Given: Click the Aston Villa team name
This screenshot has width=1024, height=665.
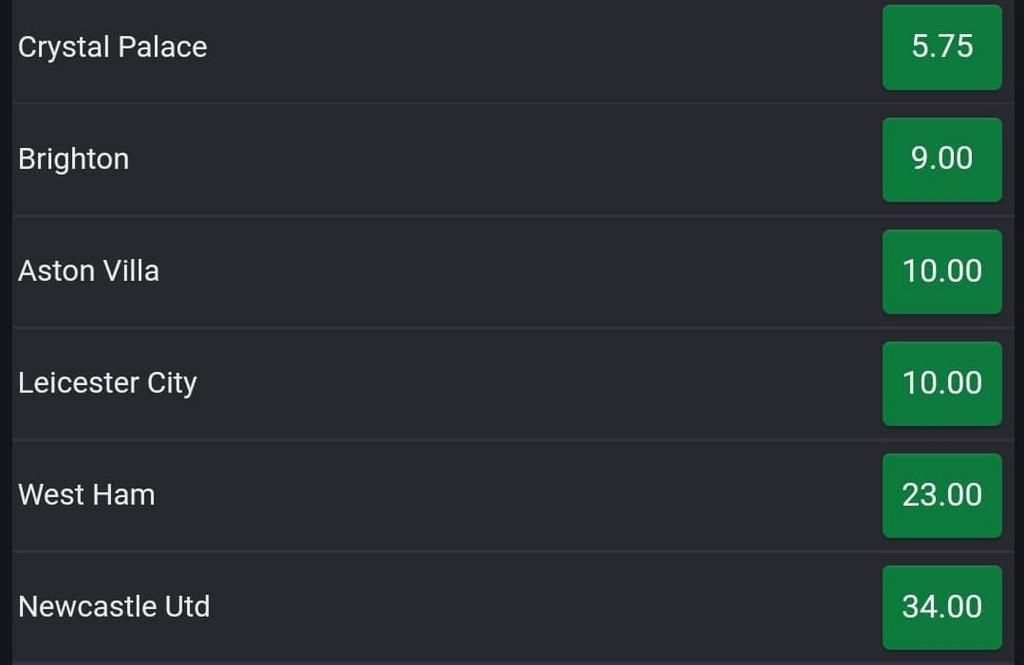Looking at the screenshot, I should tap(88, 271).
